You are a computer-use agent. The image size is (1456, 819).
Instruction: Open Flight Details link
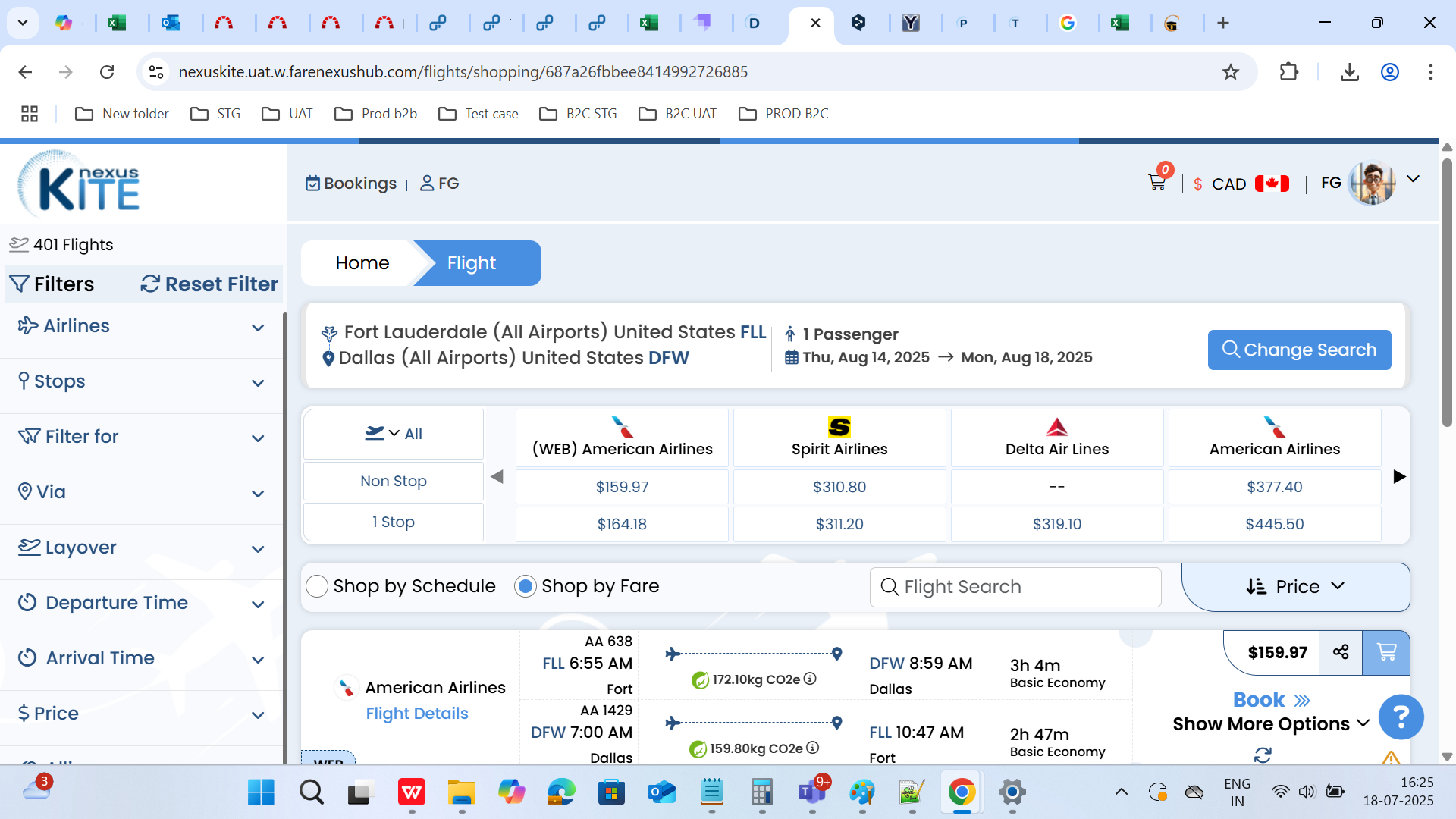coord(417,714)
